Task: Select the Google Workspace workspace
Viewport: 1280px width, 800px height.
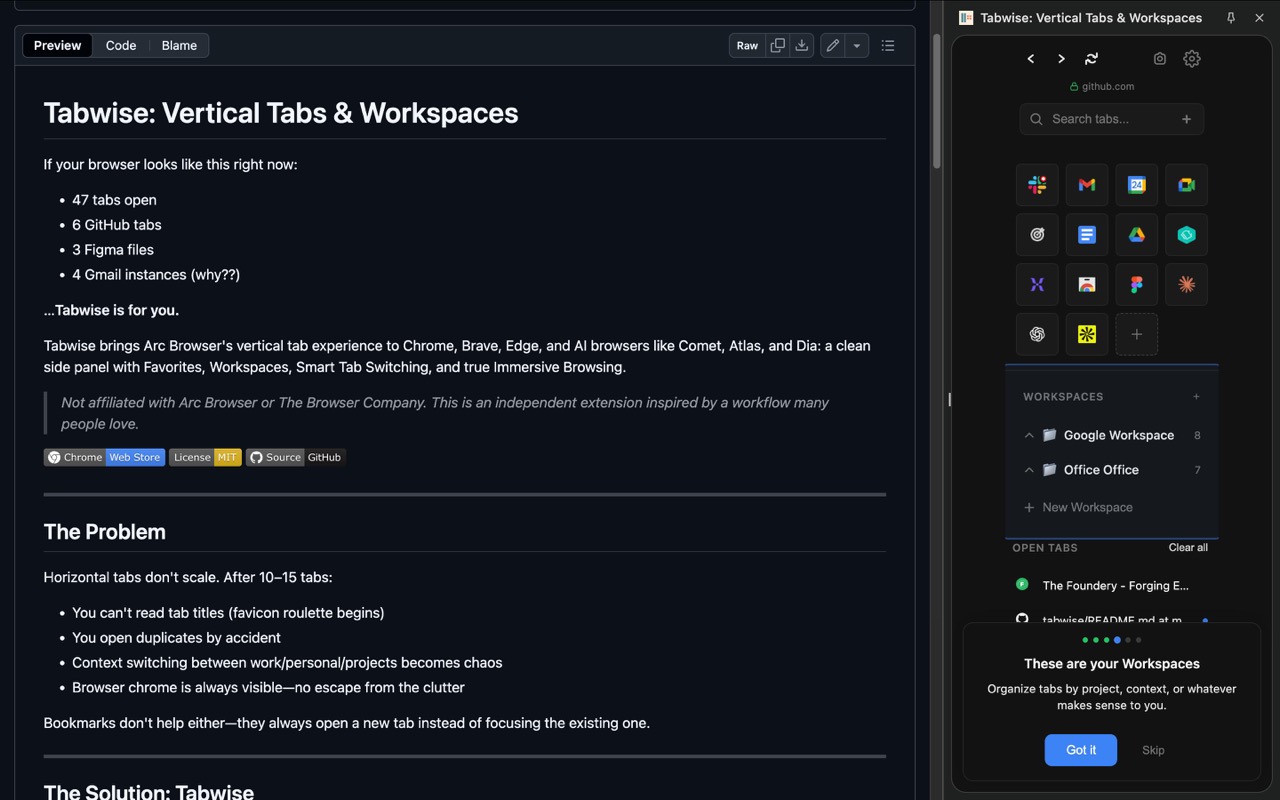Action: click(1112, 435)
